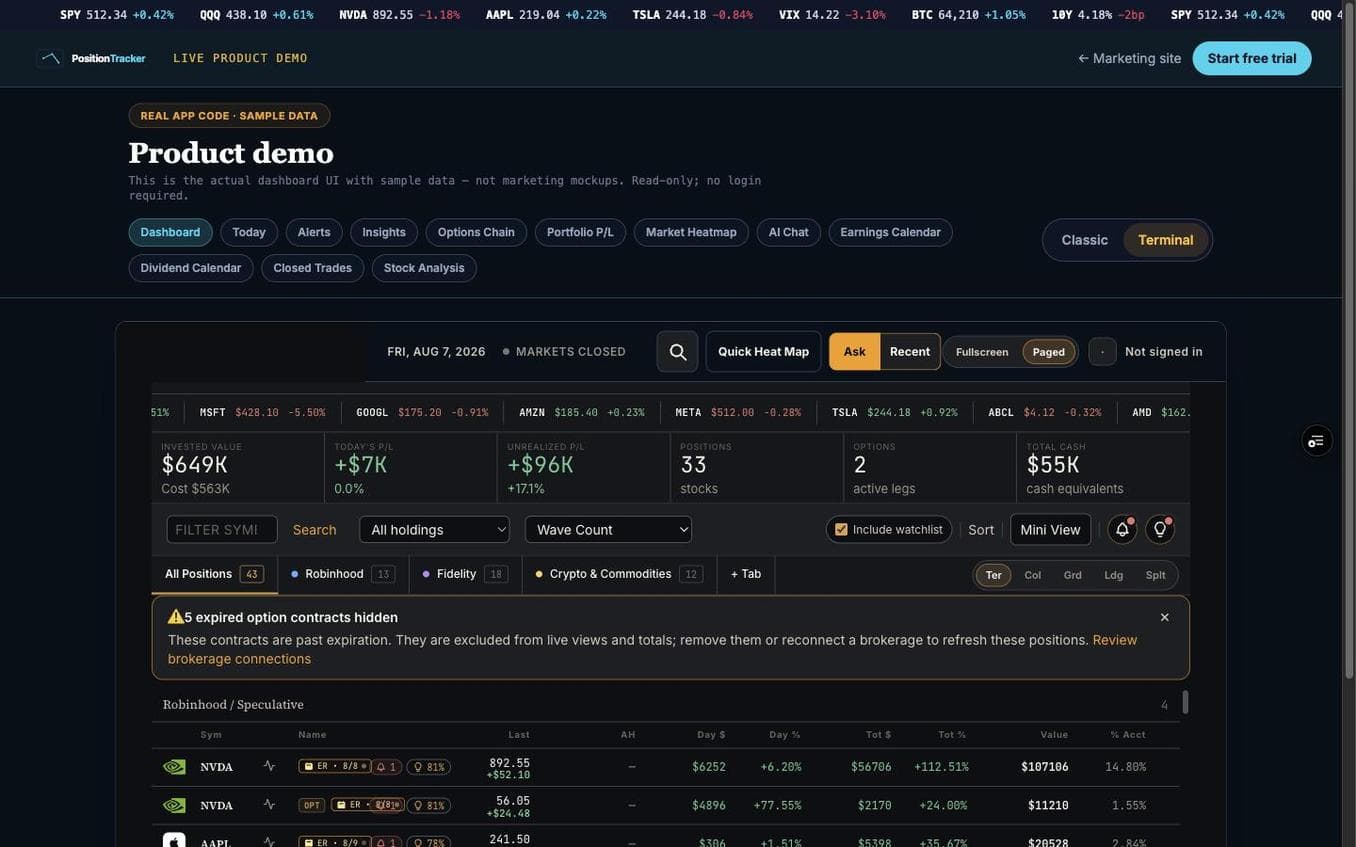Click the Mini View button

pos(1050,529)
